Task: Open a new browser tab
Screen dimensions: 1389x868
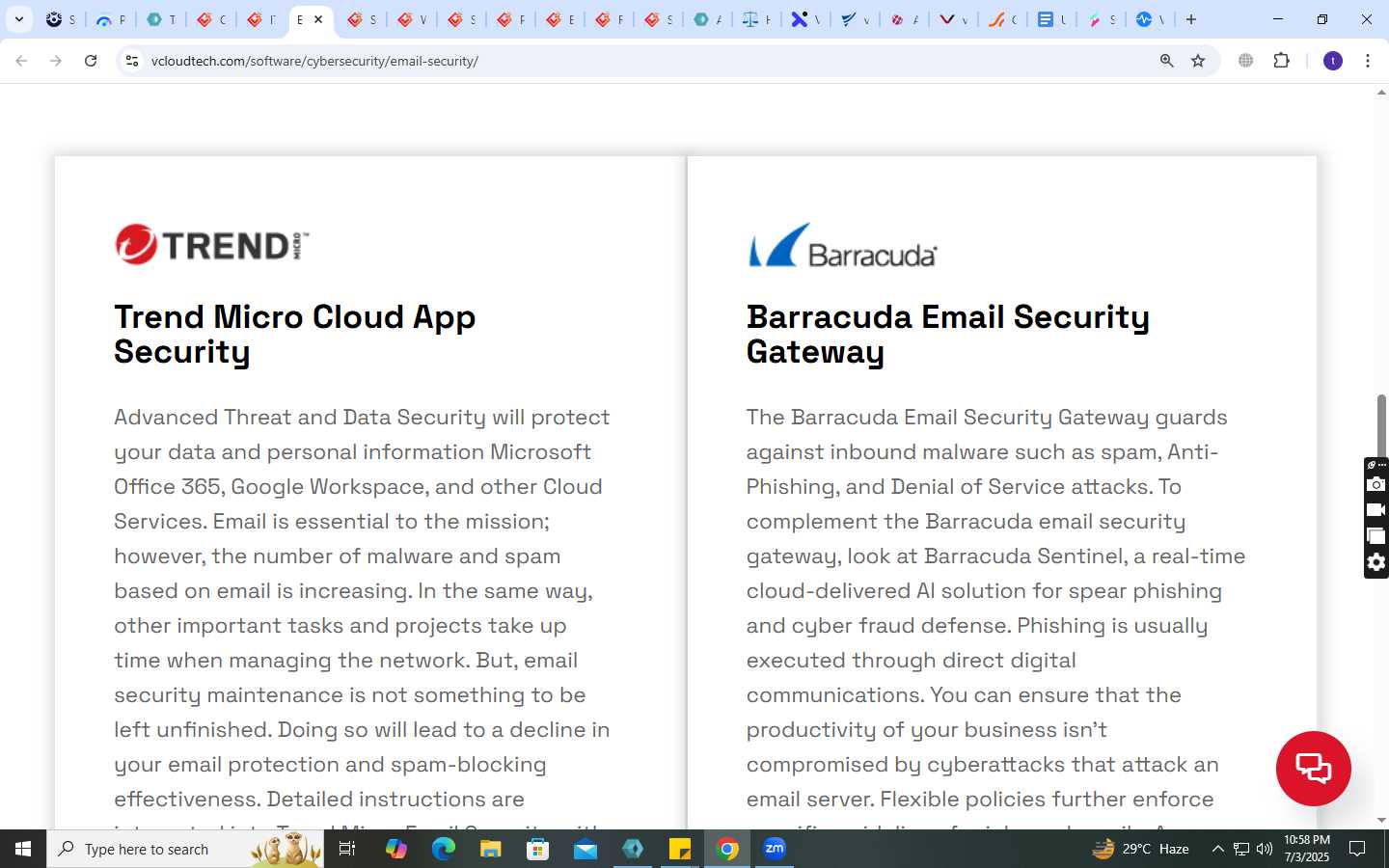Action: pos(1191,19)
